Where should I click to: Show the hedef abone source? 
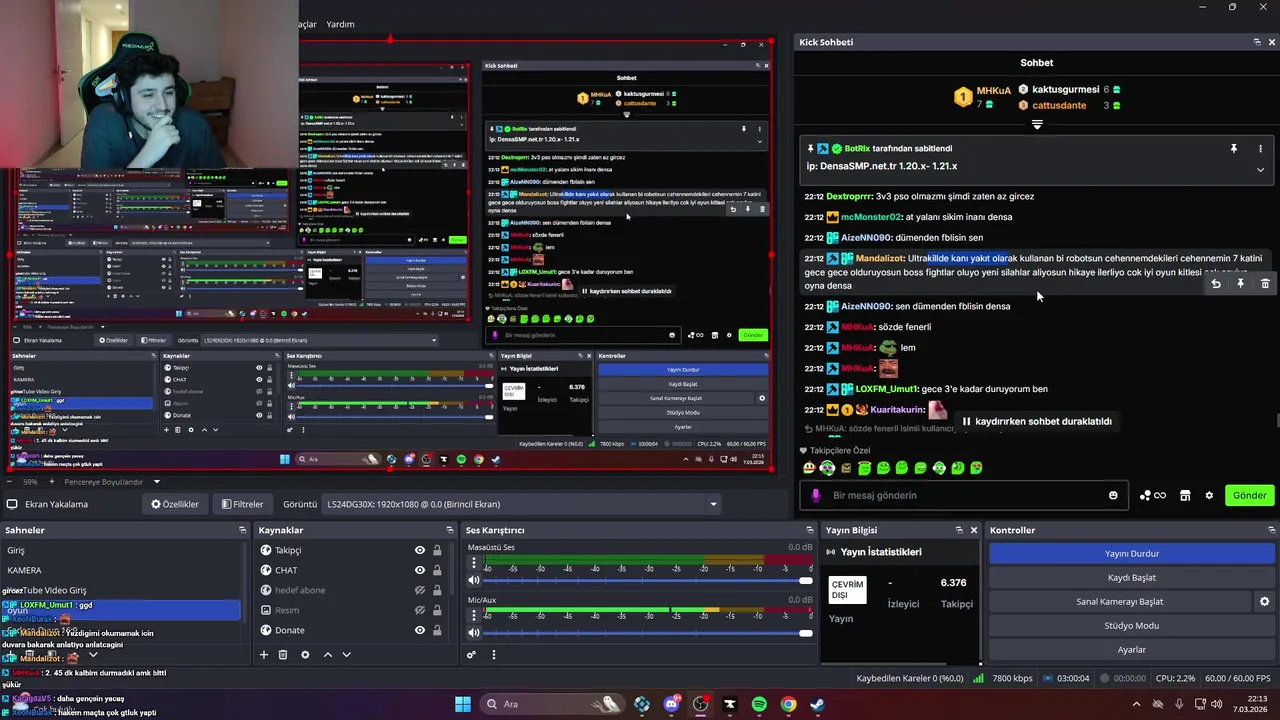pos(420,590)
